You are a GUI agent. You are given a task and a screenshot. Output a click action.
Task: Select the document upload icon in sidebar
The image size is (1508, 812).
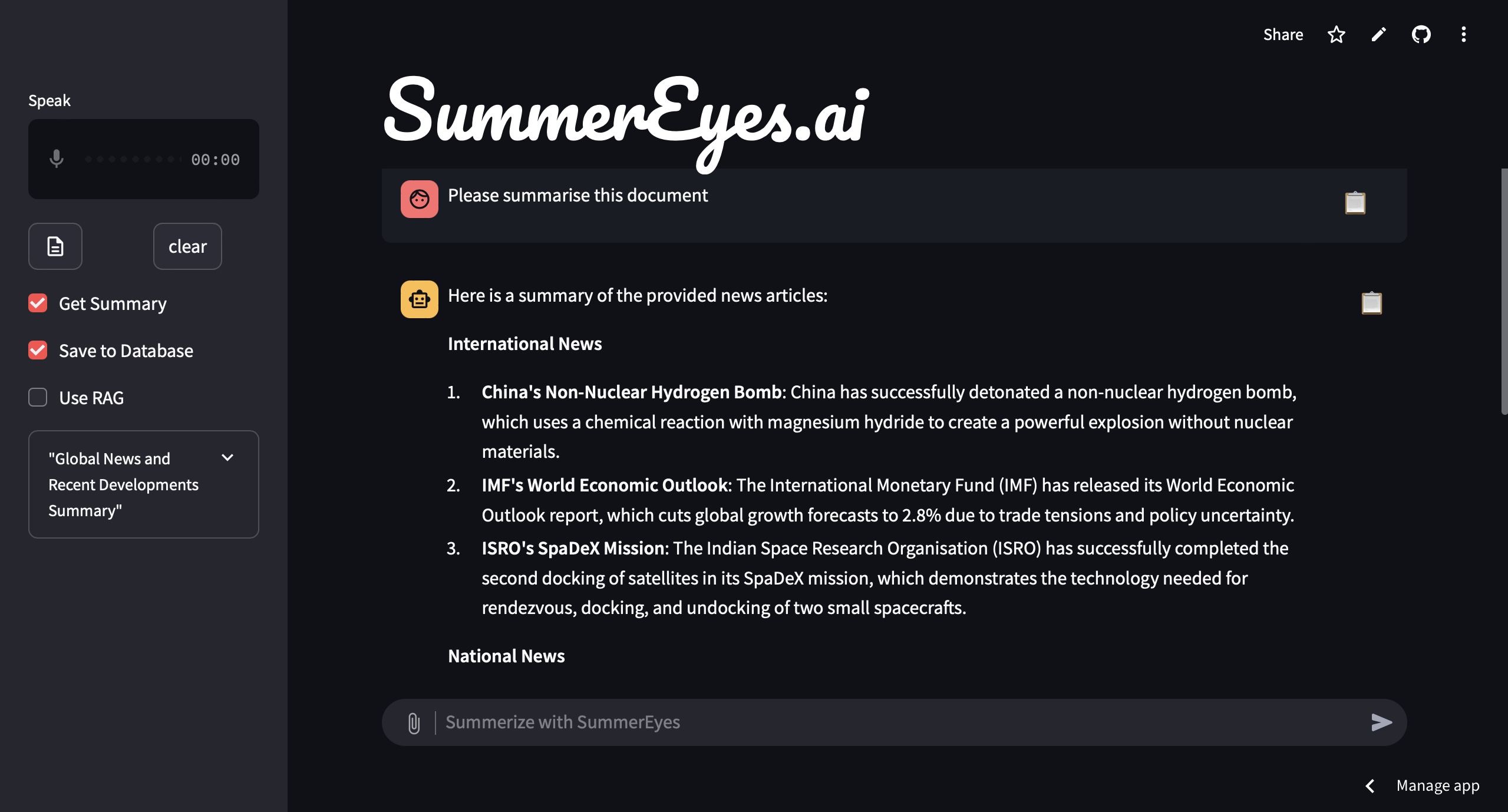55,246
